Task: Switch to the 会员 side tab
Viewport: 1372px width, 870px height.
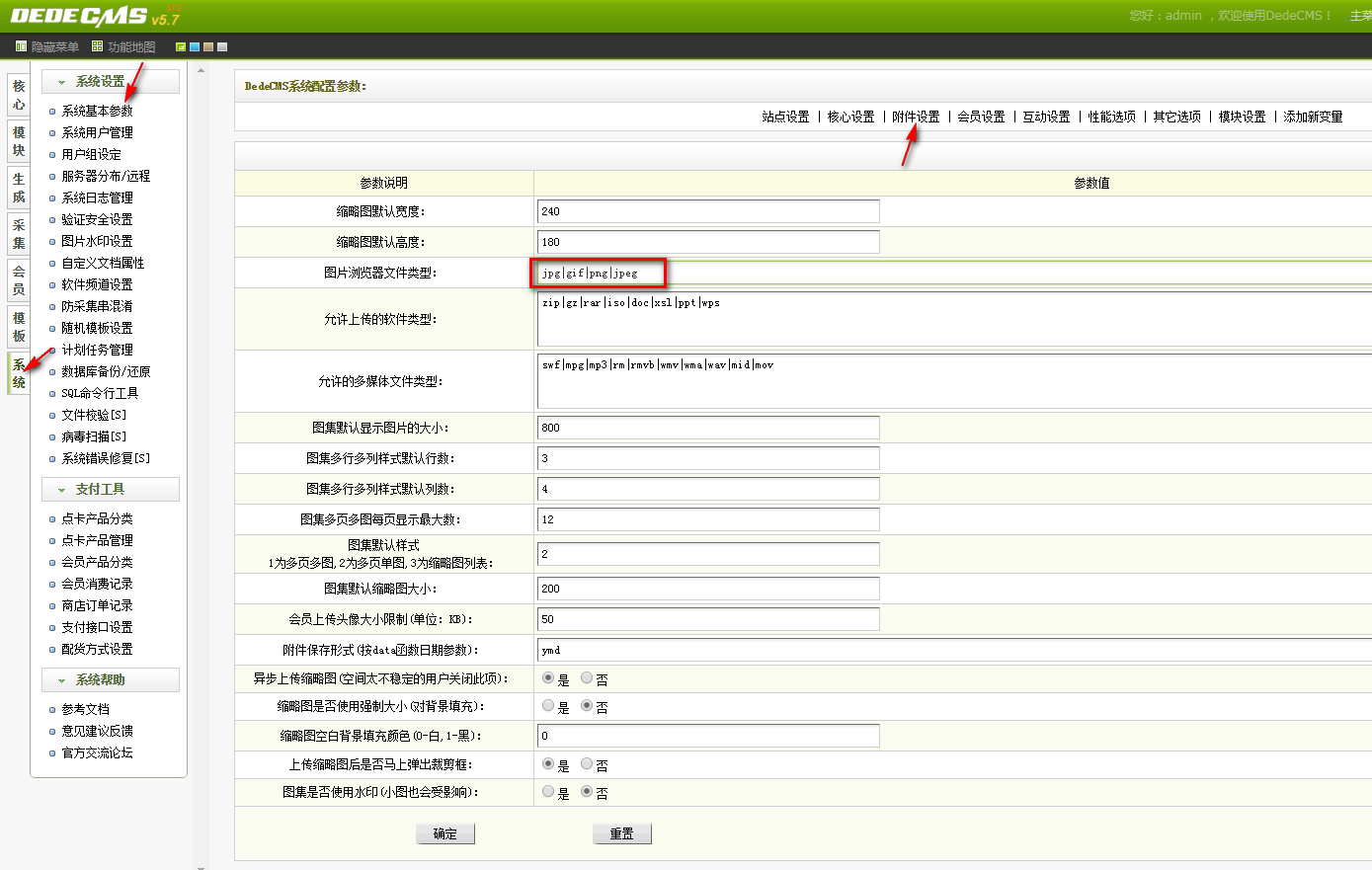Action: point(19,280)
